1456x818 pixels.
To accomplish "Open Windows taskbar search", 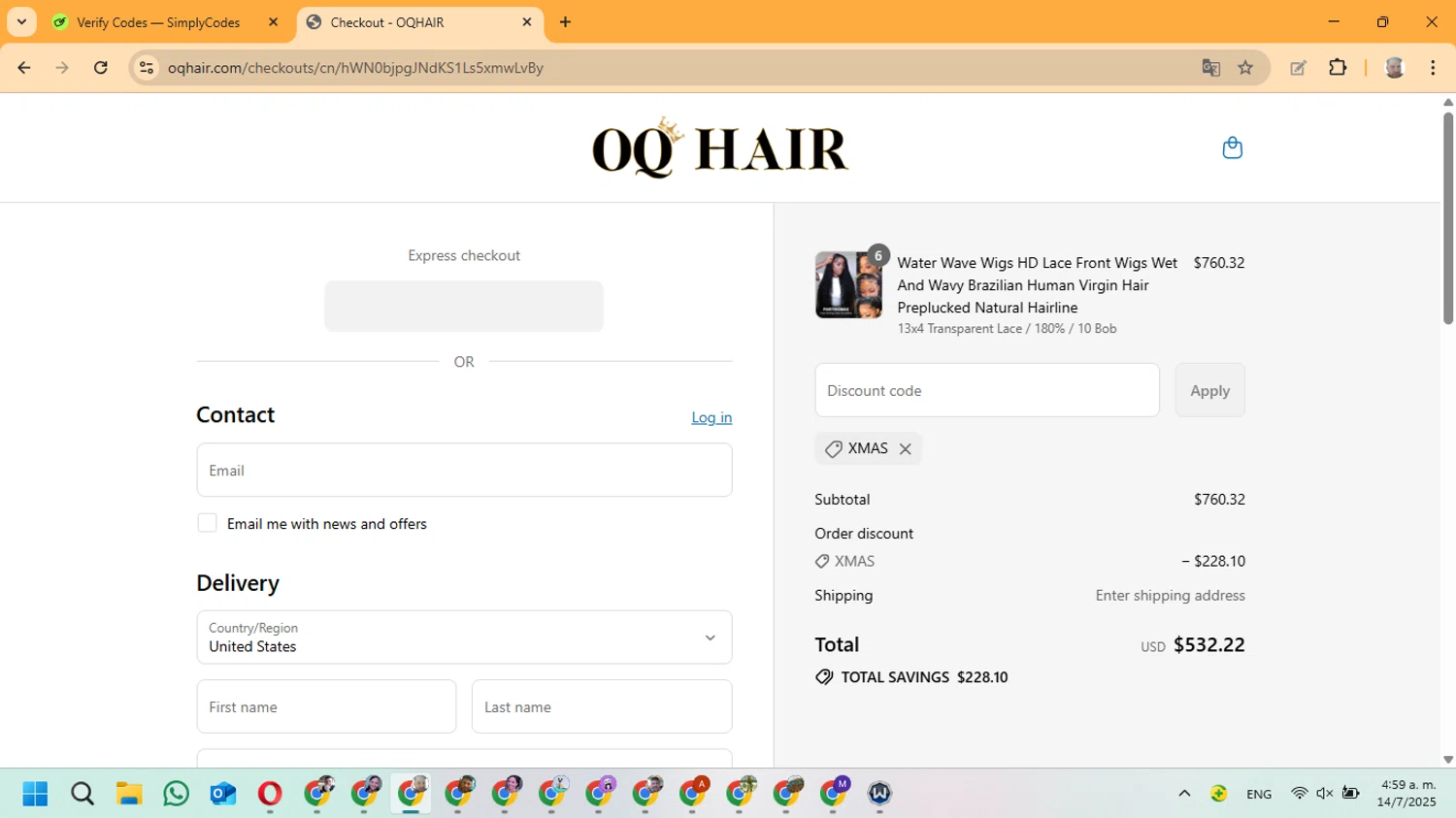I will pos(83,794).
